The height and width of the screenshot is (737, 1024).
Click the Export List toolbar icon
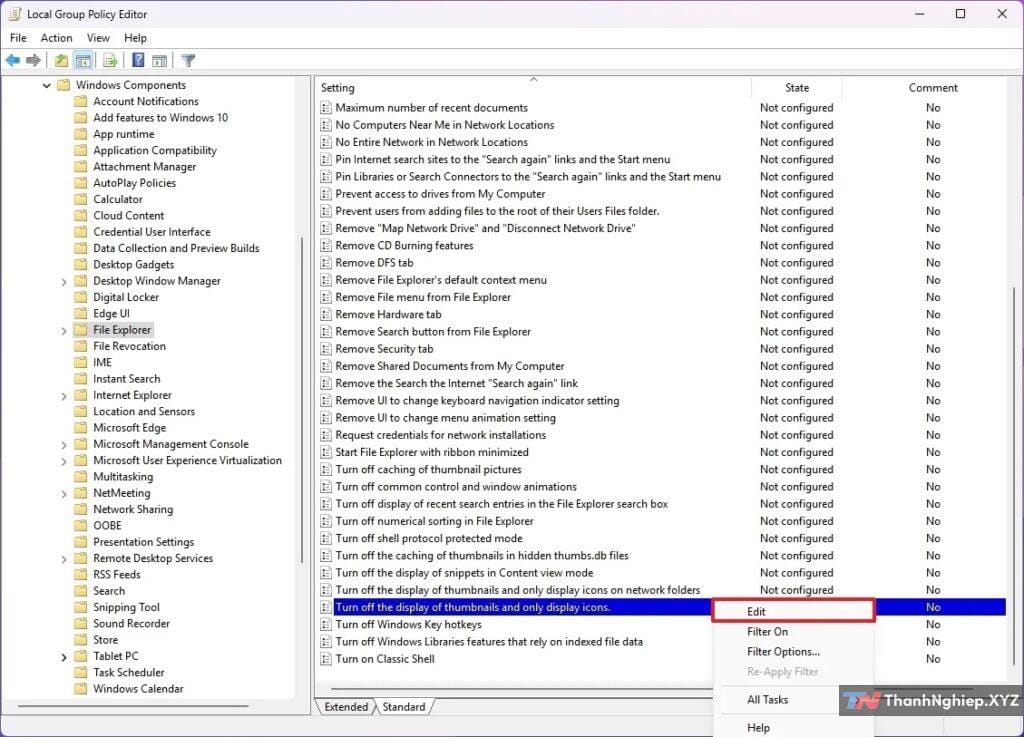click(x=110, y=61)
